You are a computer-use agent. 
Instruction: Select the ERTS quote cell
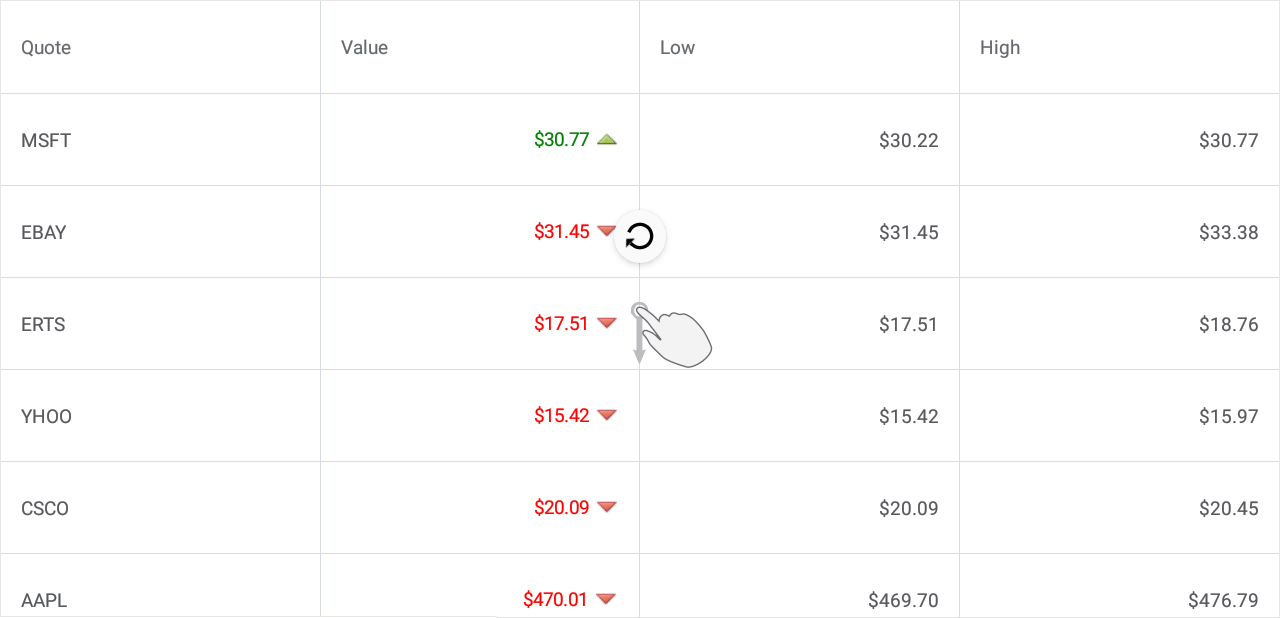pos(160,324)
